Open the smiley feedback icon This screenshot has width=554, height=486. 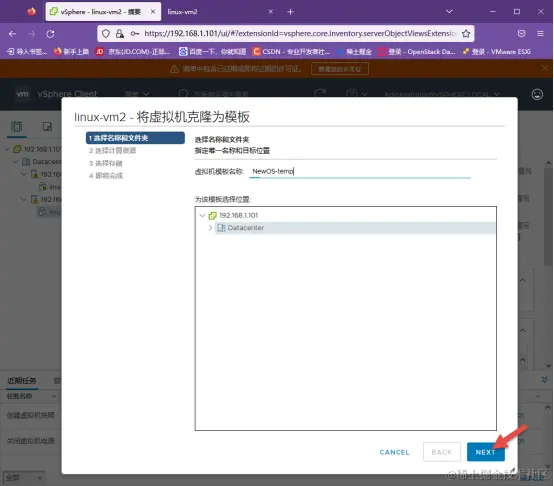click(x=537, y=94)
